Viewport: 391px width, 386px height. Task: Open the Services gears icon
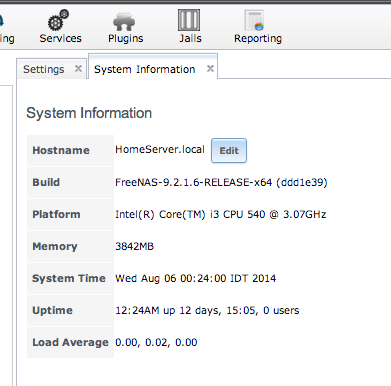(x=59, y=20)
